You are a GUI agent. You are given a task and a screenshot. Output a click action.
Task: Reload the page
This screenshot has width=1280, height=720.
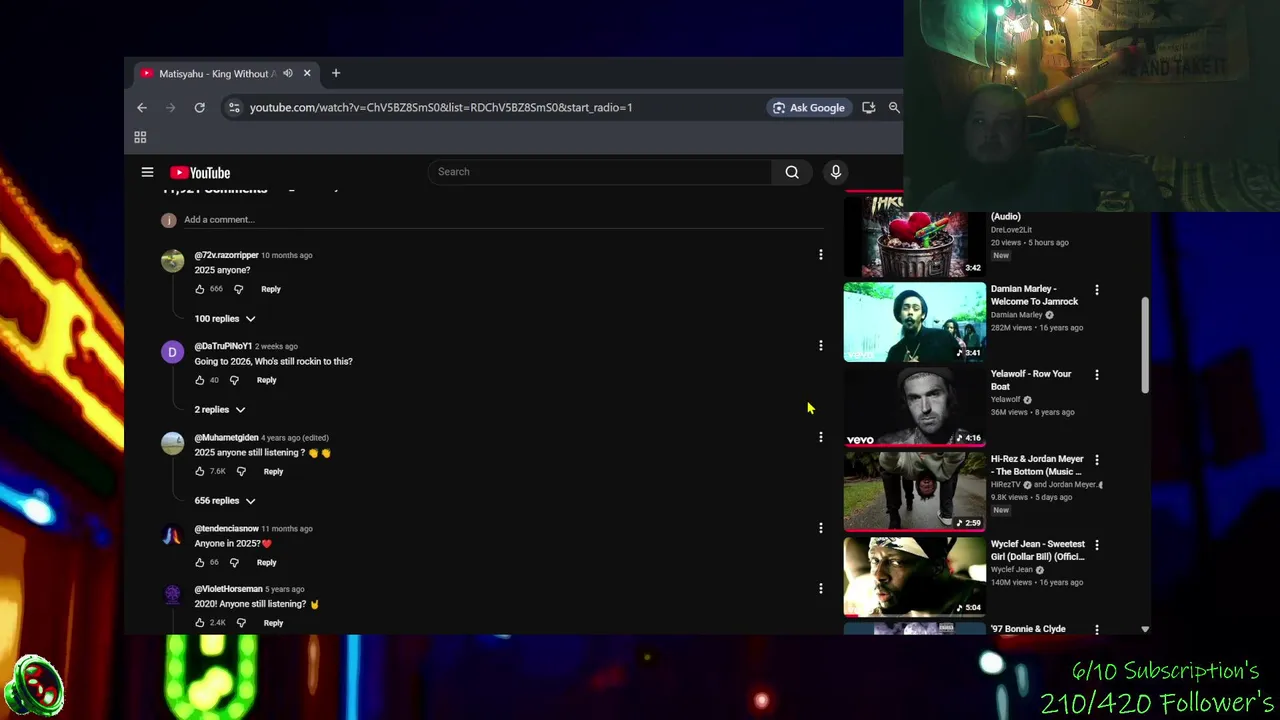pyautogui.click(x=200, y=107)
